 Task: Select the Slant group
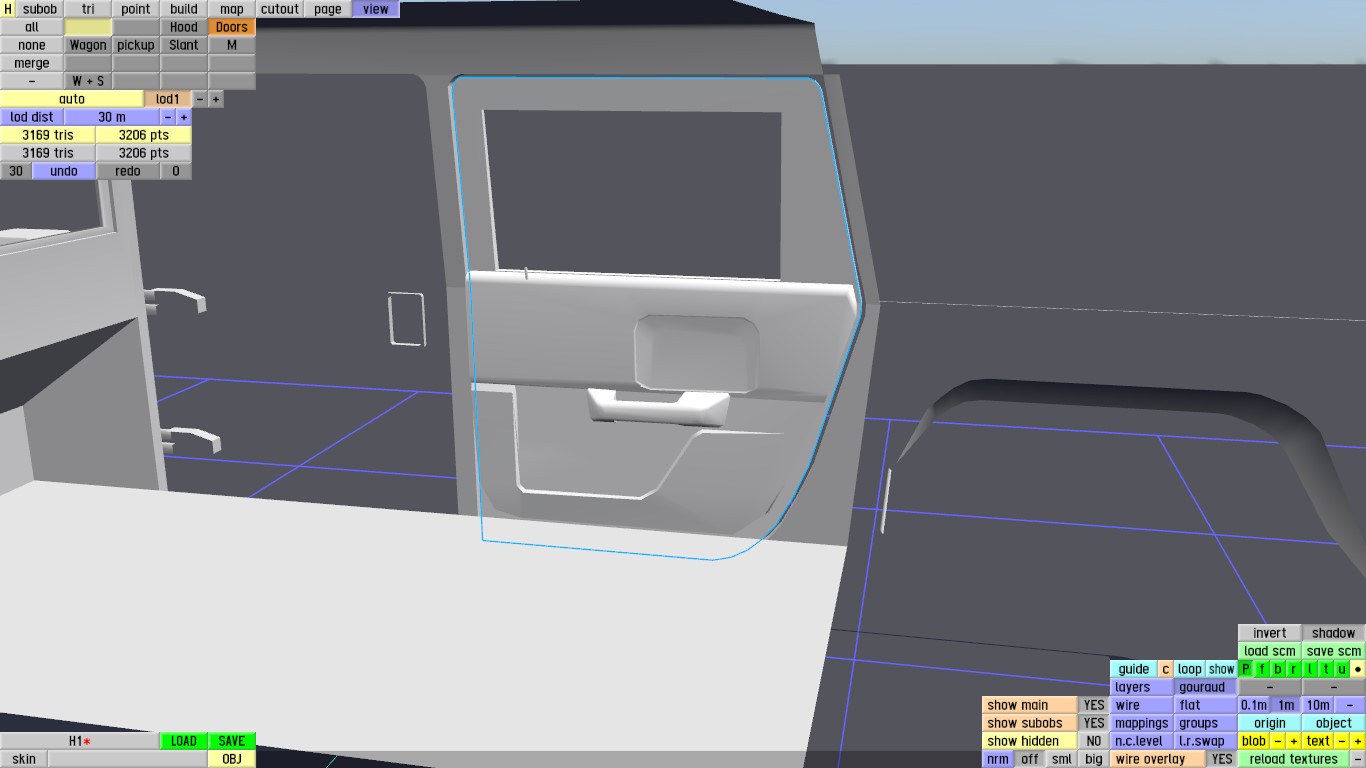point(184,45)
